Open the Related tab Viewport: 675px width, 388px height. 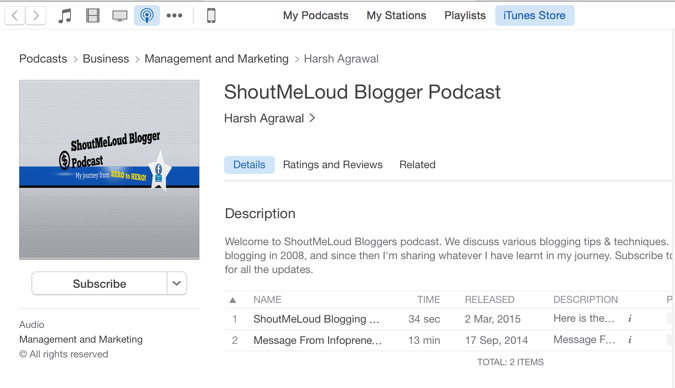click(417, 165)
